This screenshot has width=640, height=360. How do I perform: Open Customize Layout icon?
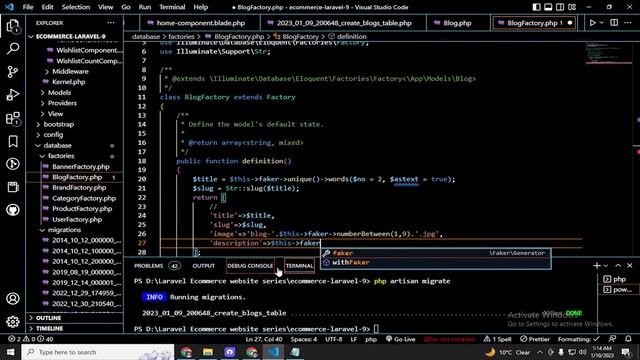click(x=572, y=7)
